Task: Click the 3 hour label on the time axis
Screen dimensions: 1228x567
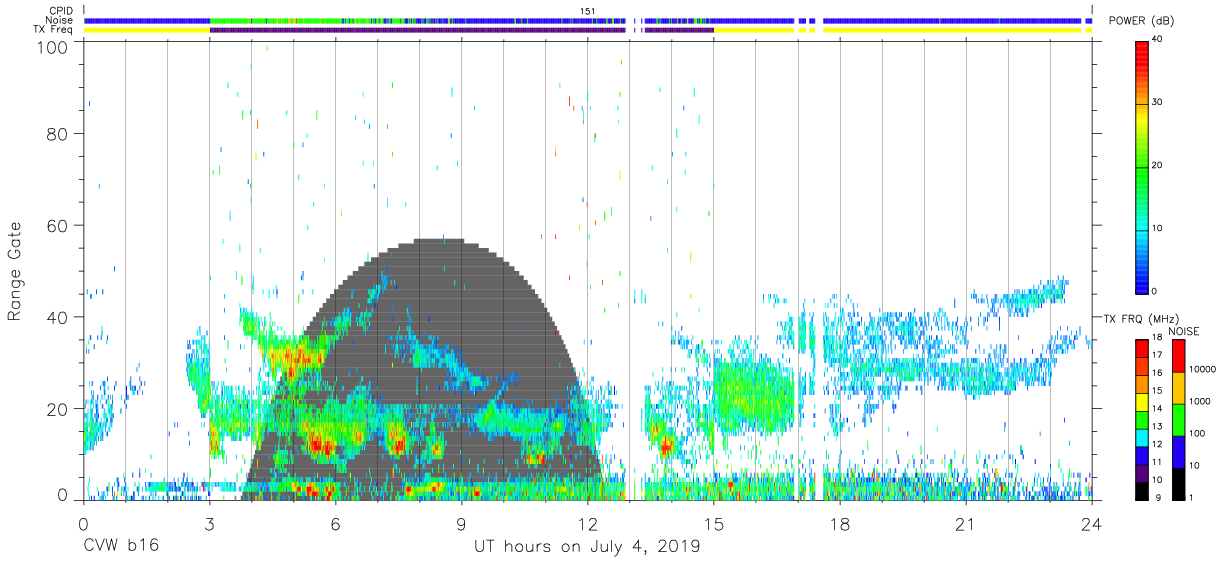Action: [x=209, y=524]
